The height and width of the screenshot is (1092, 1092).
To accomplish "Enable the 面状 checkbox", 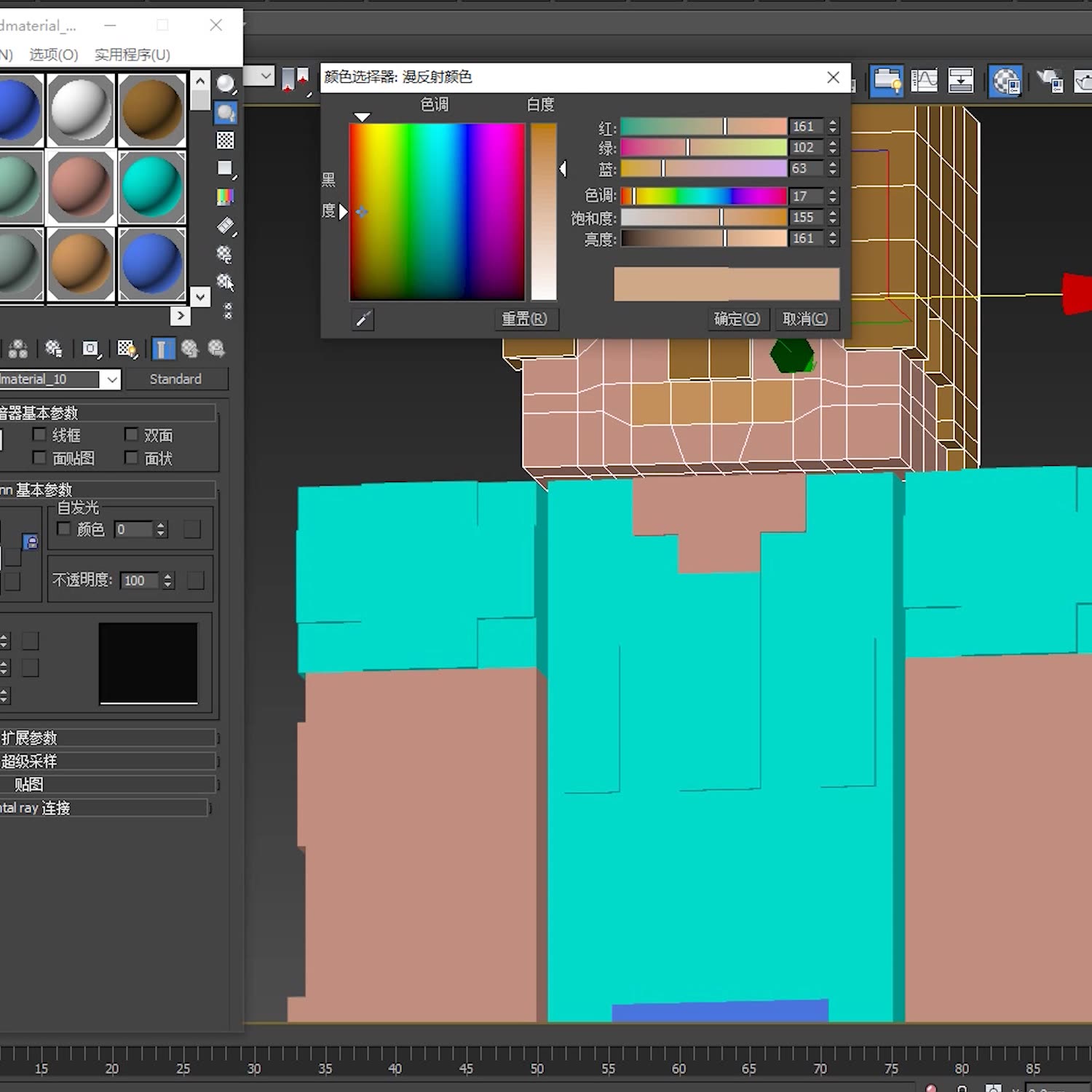I will 131,457.
